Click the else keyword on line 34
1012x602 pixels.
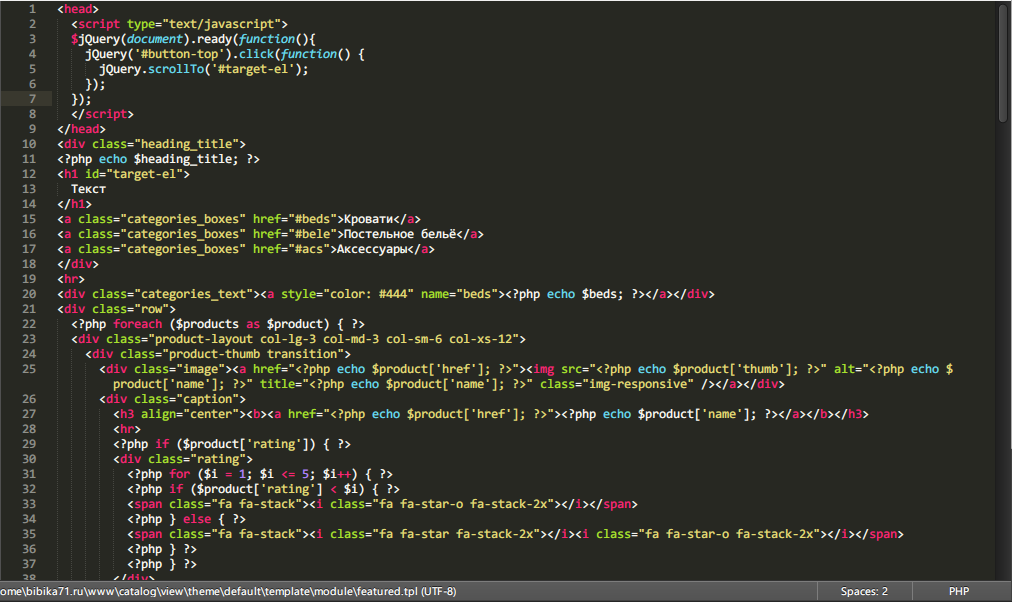(197, 519)
